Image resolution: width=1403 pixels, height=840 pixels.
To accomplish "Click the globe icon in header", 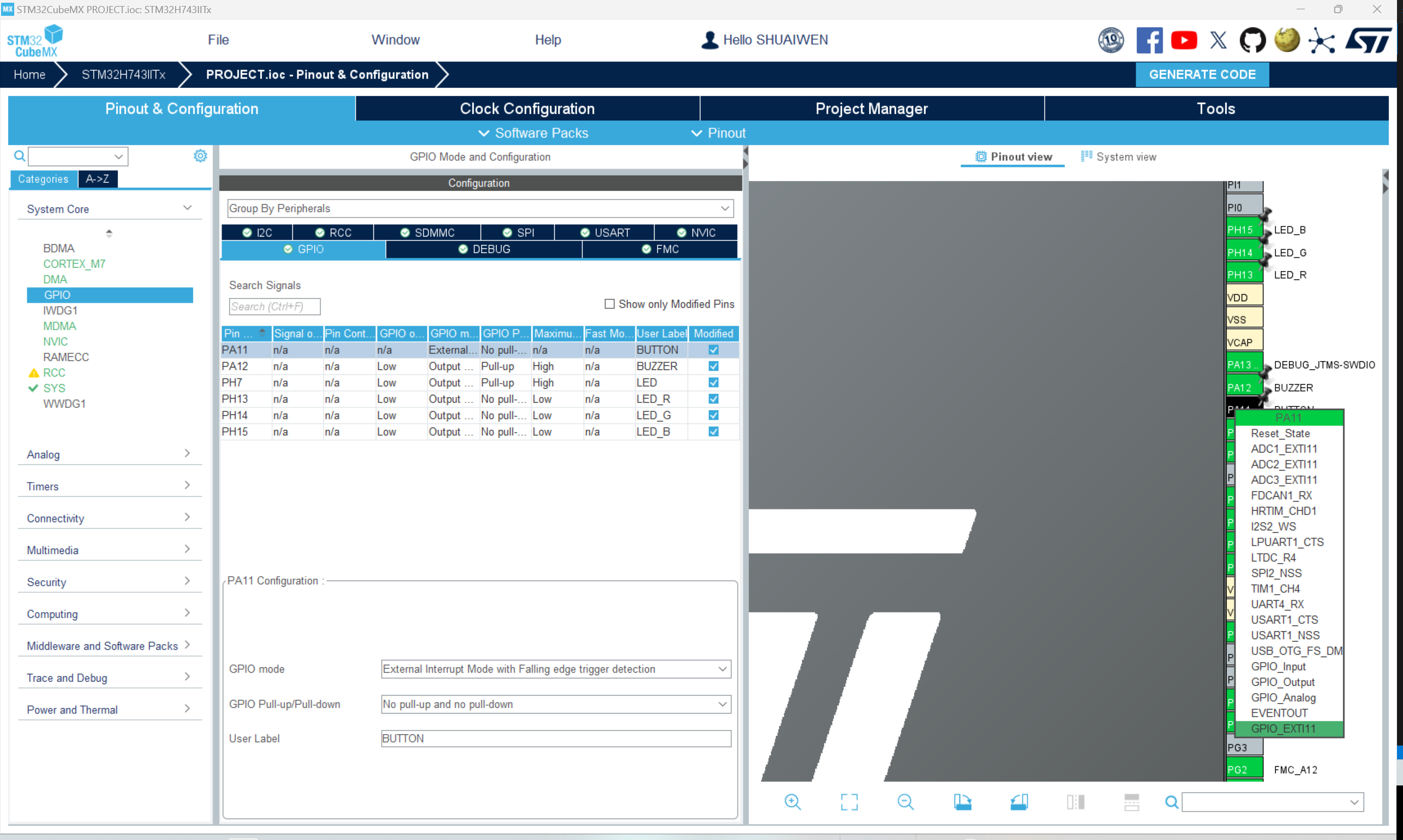I will coord(1287,40).
